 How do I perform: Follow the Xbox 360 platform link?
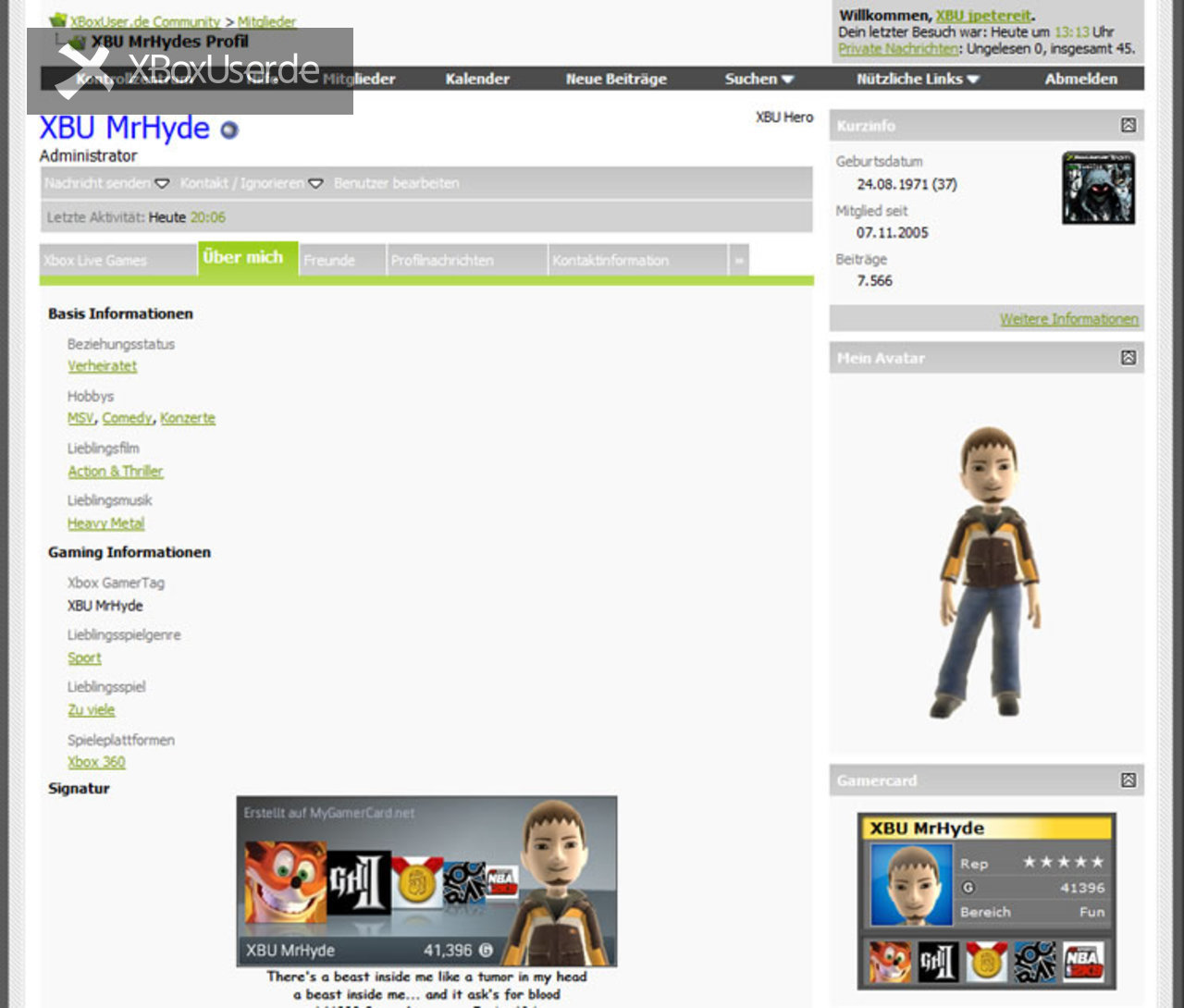coord(96,762)
